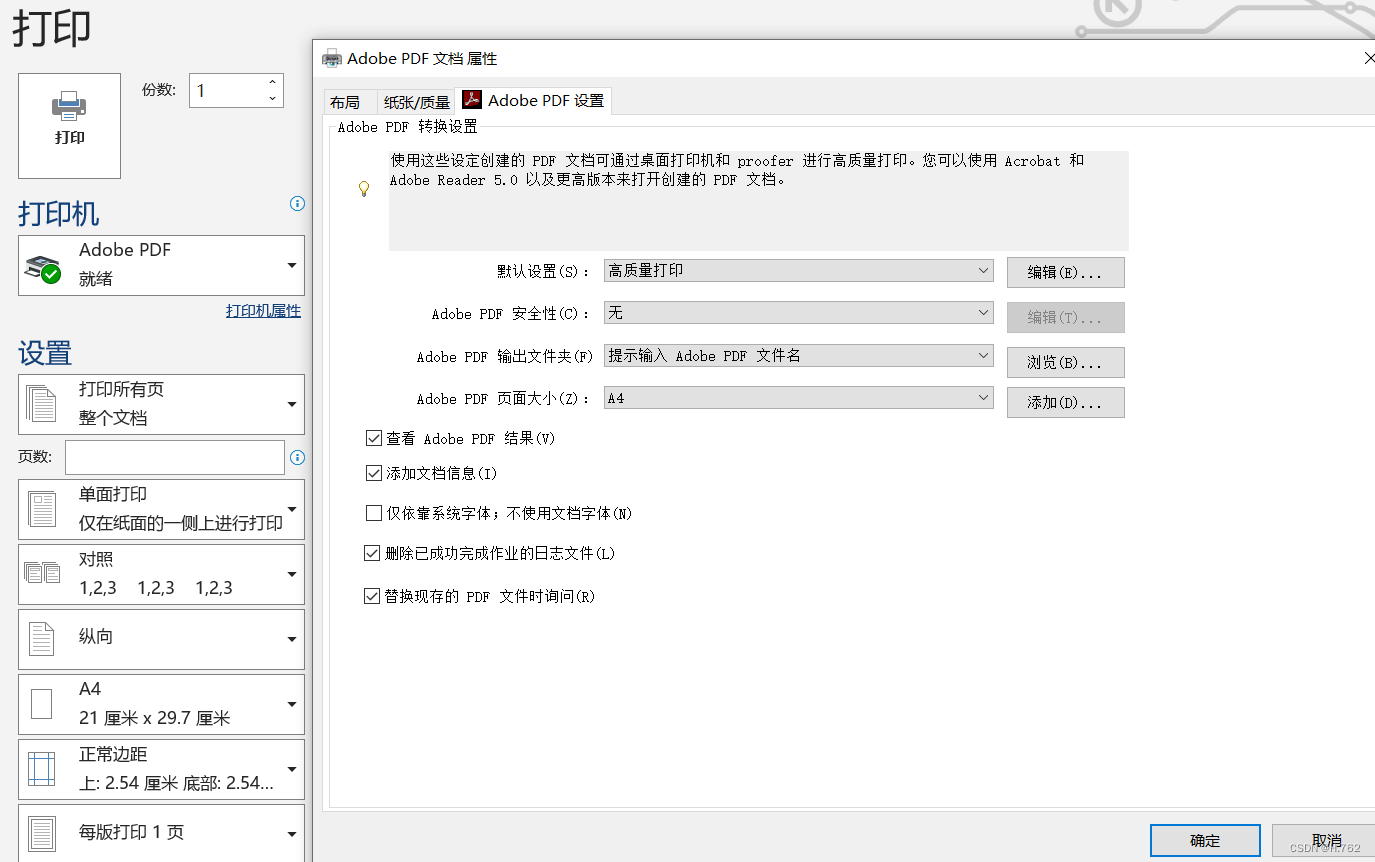Click the 每版打印 1 页 sheet icon

click(x=42, y=833)
